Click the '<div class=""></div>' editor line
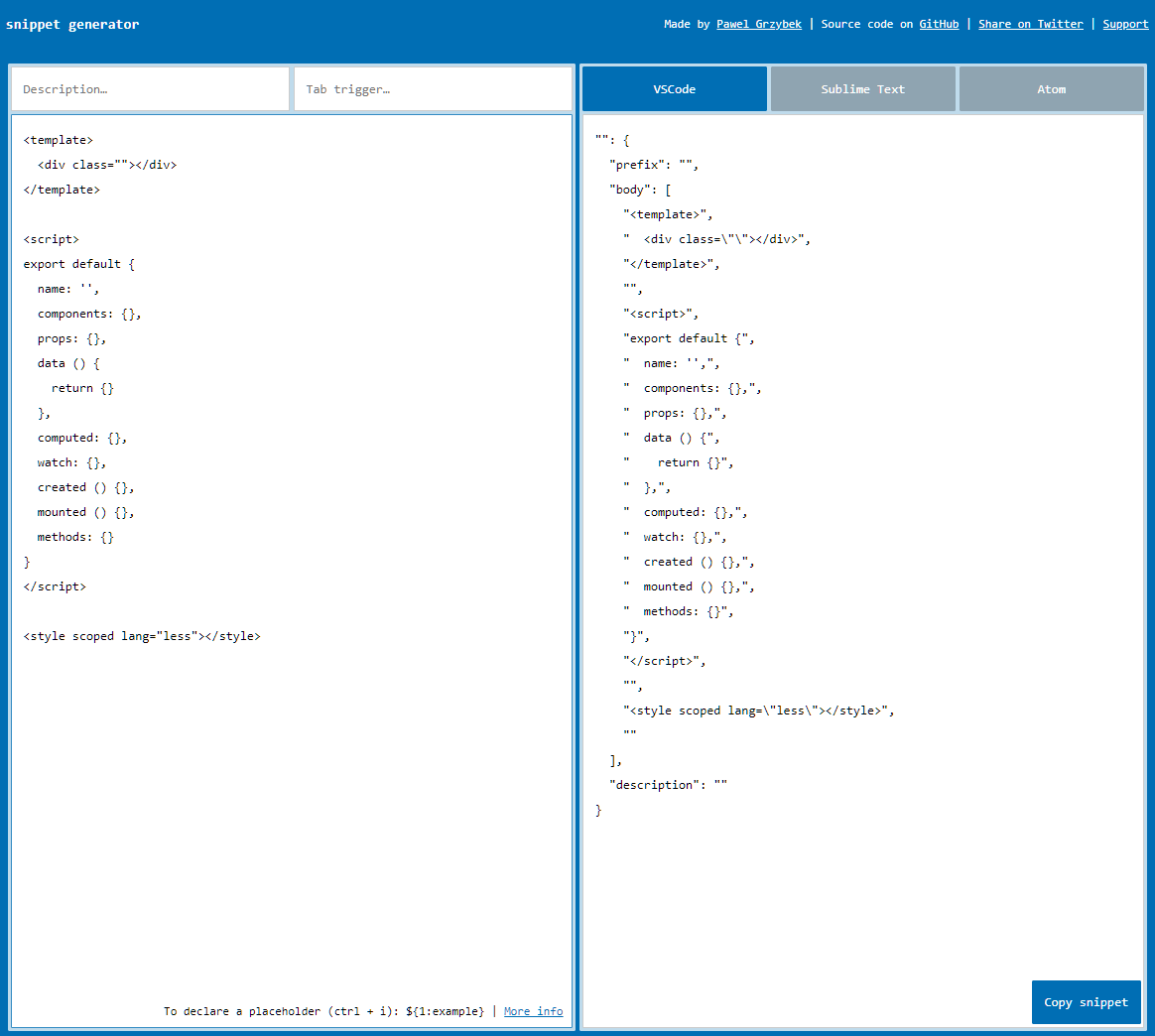The height and width of the screenshot is (1036, 1155). pyautogui.click(x=107, y=165)
